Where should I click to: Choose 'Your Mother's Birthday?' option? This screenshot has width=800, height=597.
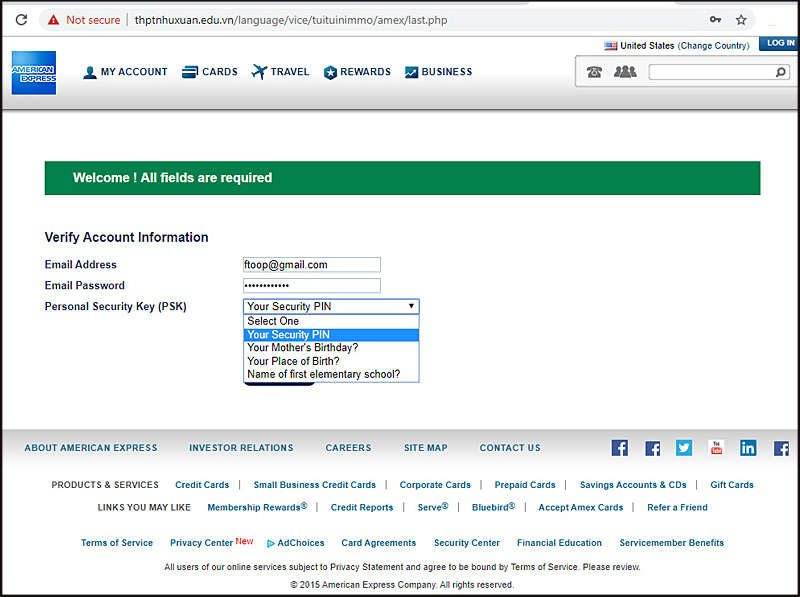(x=331, y=347)
